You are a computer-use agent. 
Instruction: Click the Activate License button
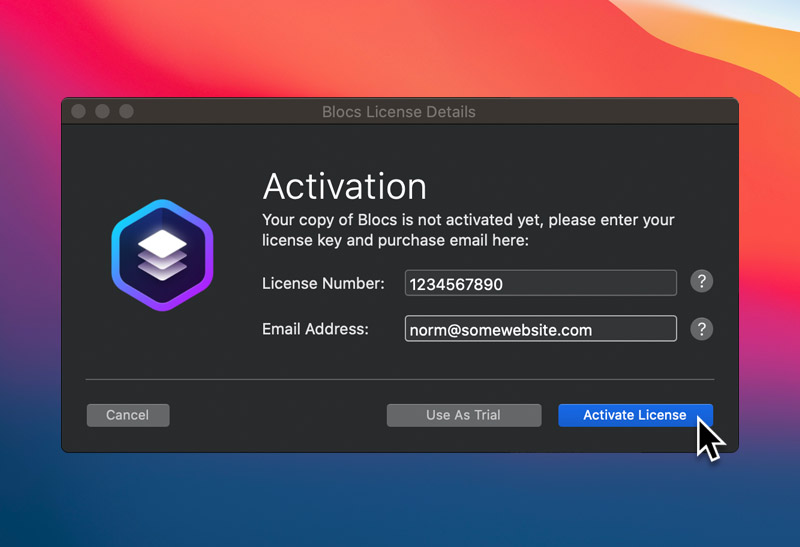click(x=635, y=415)
